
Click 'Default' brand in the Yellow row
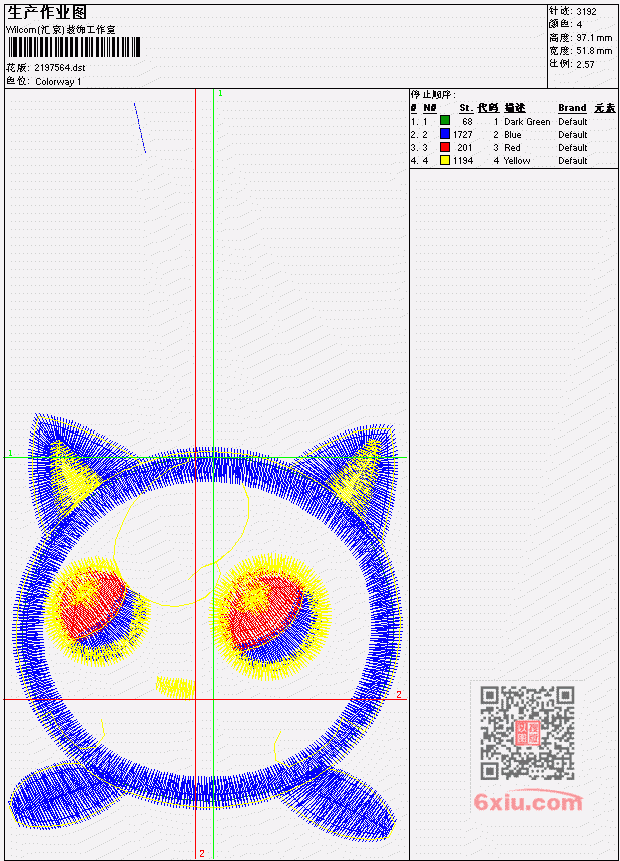click(x=573, y=161)
